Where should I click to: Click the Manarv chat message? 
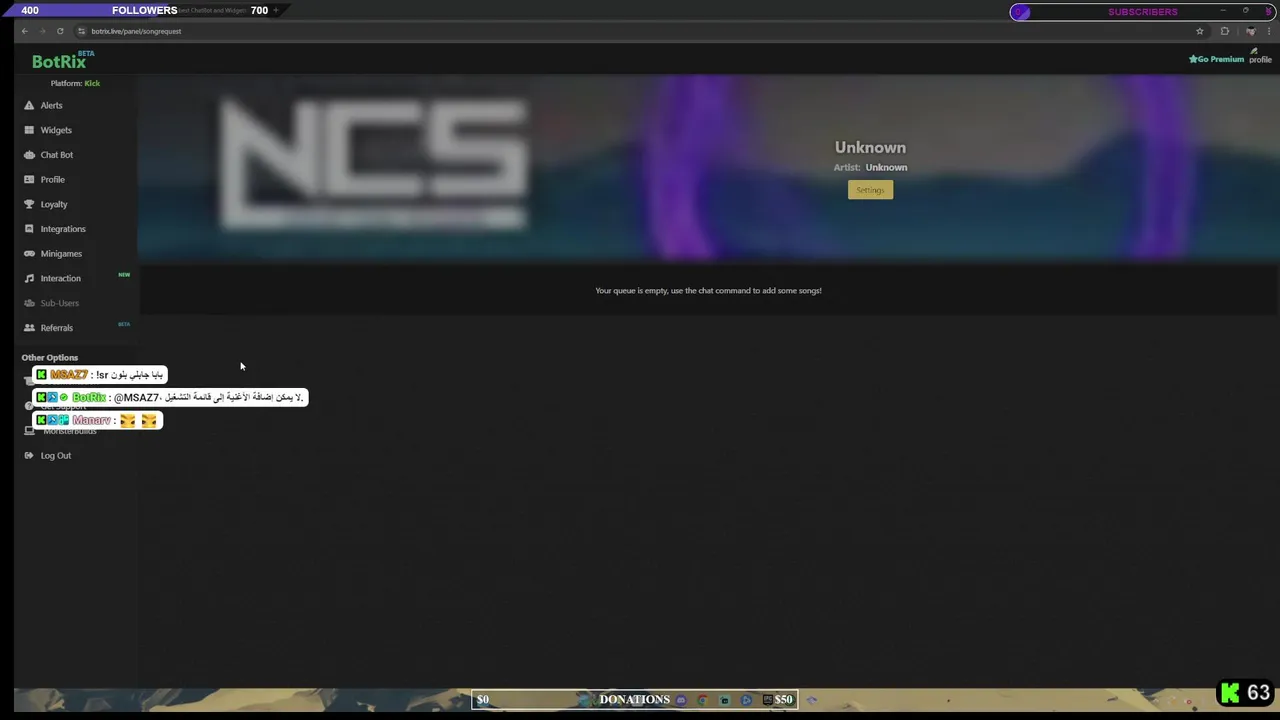coord(97,421)
